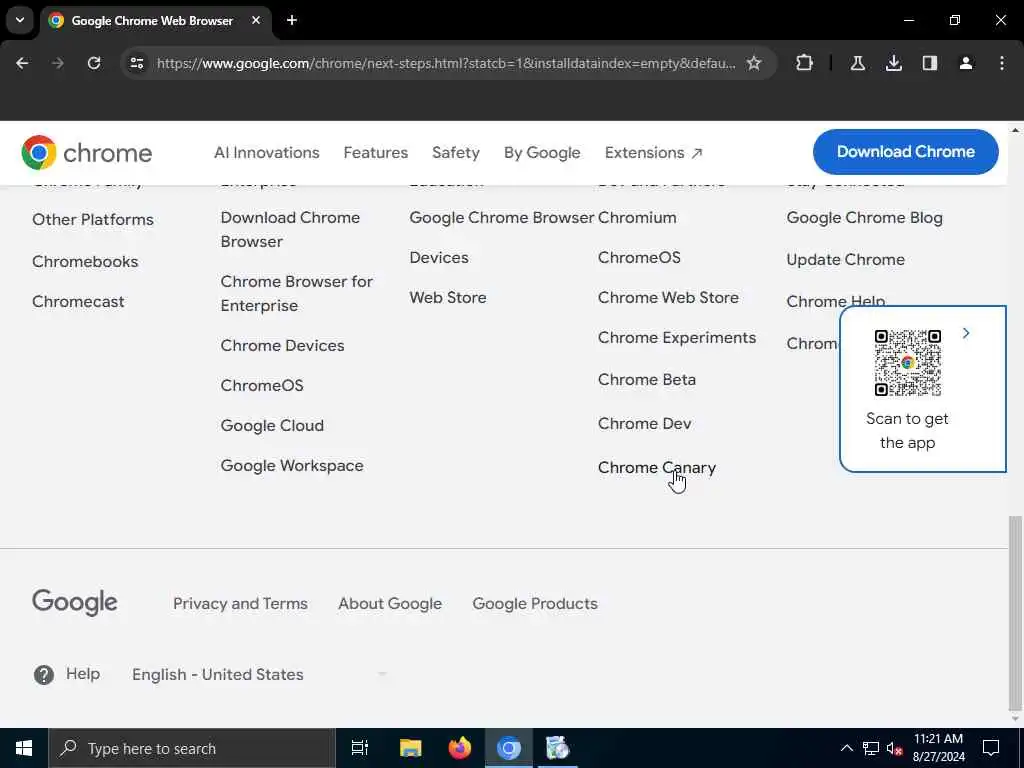Open File Explorer from taskbar

410,748
